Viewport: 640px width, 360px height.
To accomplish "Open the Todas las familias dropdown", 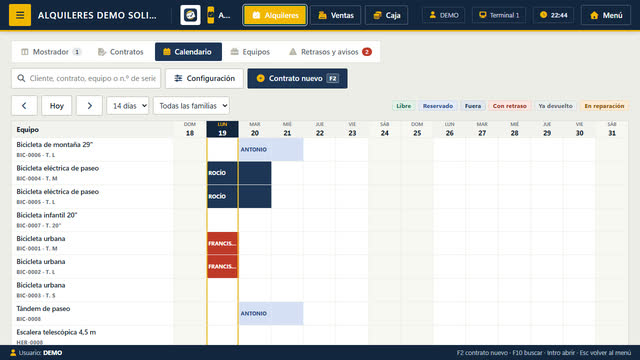I will (x=191, y=106).
